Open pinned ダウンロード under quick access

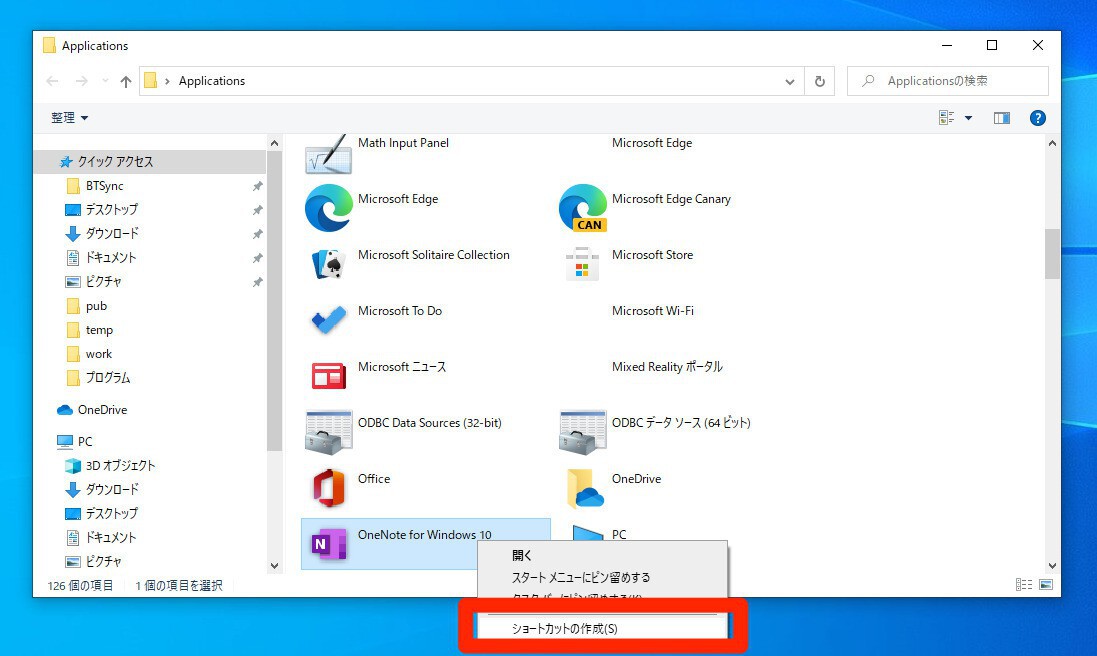tap(112, 234)
